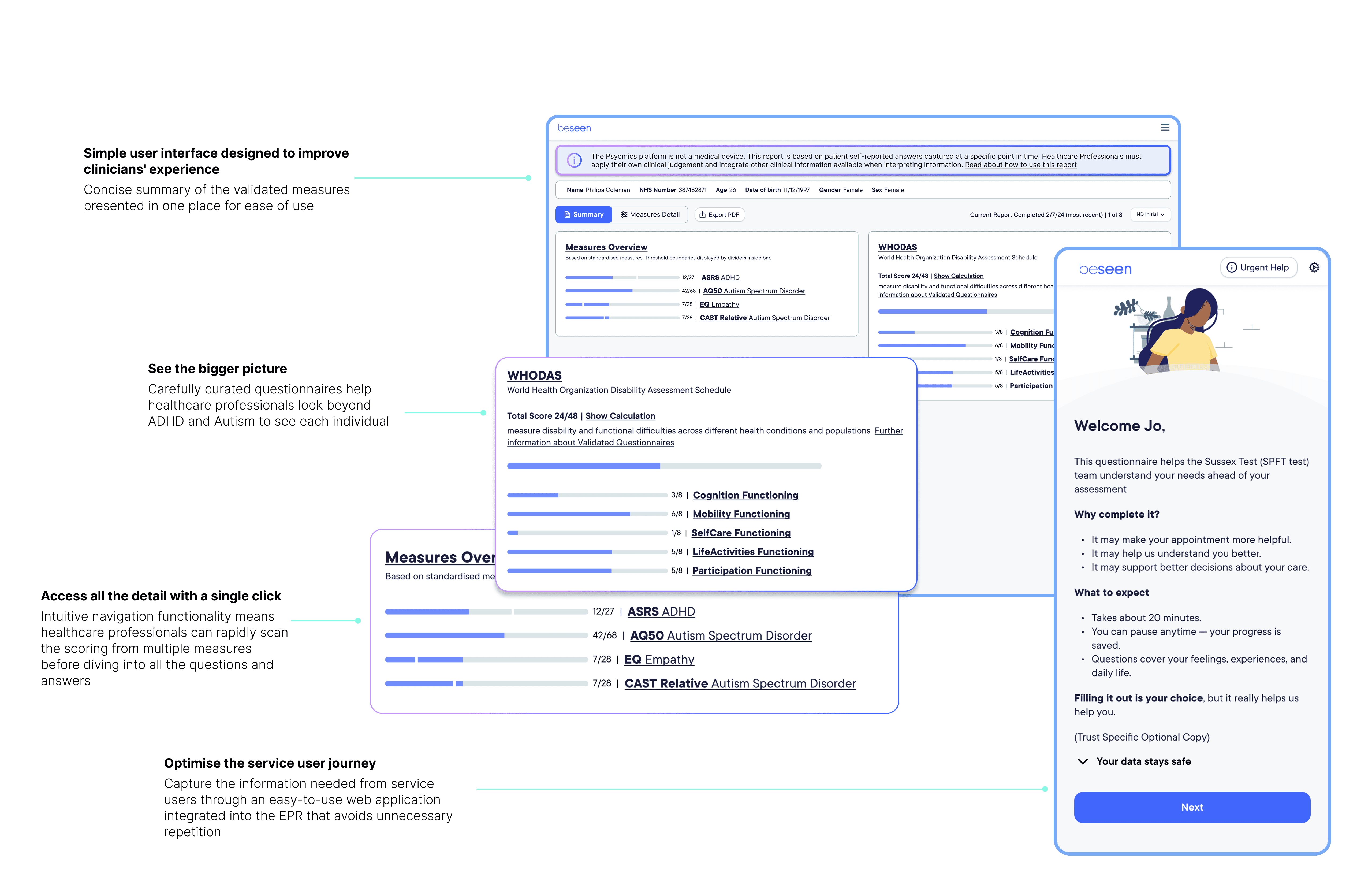This screenshot has height=892, width=1372.
Task: Open 'Read about how to use this report' link
Action: 1020,165
